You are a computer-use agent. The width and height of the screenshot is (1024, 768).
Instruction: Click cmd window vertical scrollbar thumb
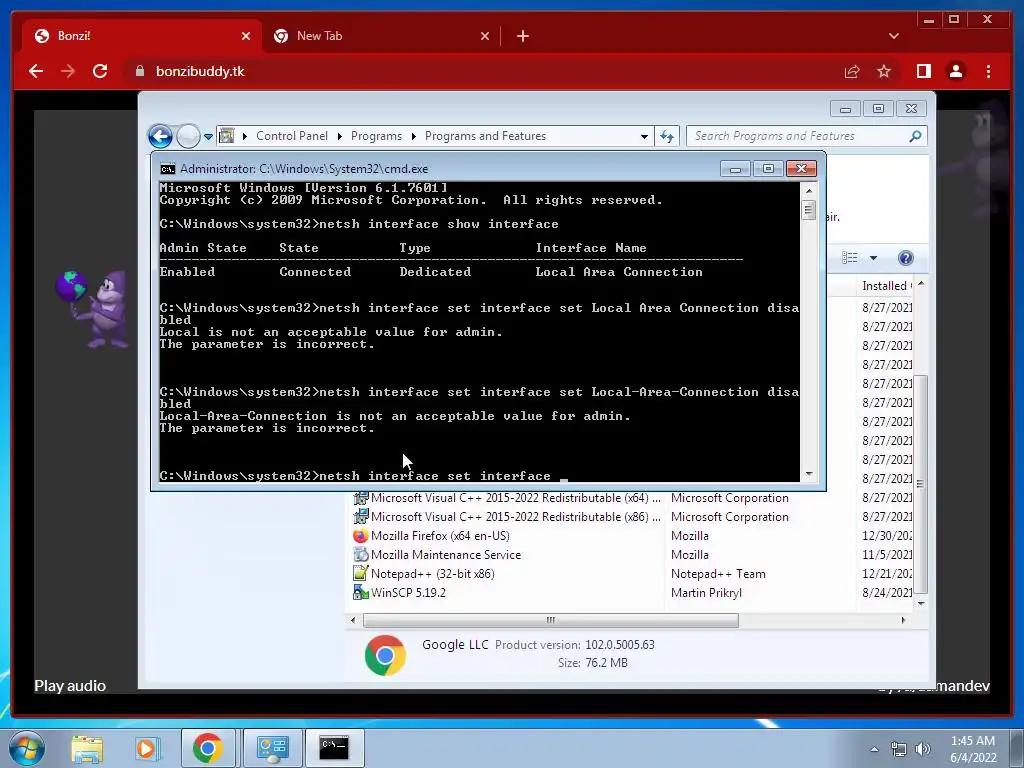[x=808, y=210]
